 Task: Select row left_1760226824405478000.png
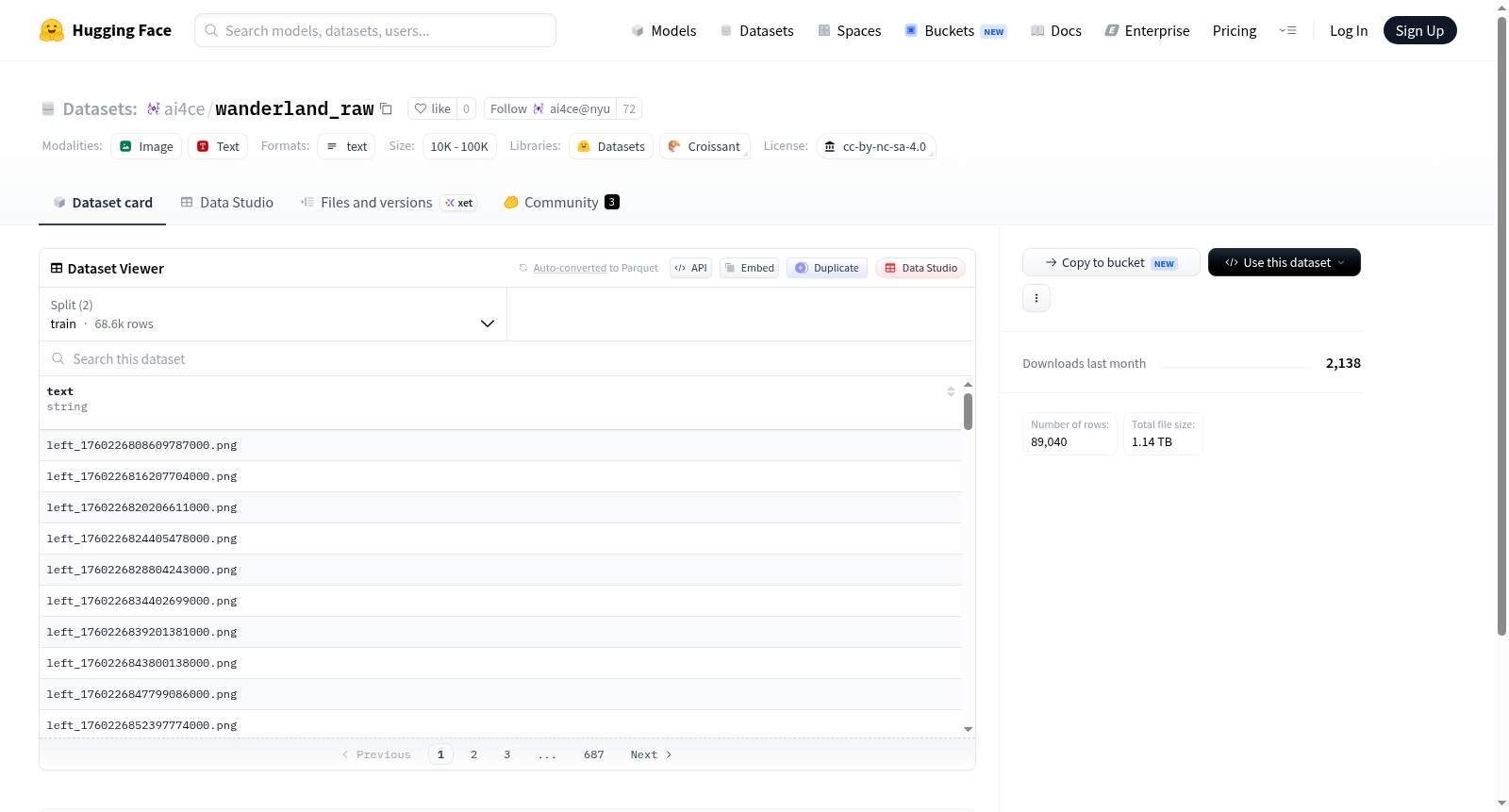pos(500,539)
